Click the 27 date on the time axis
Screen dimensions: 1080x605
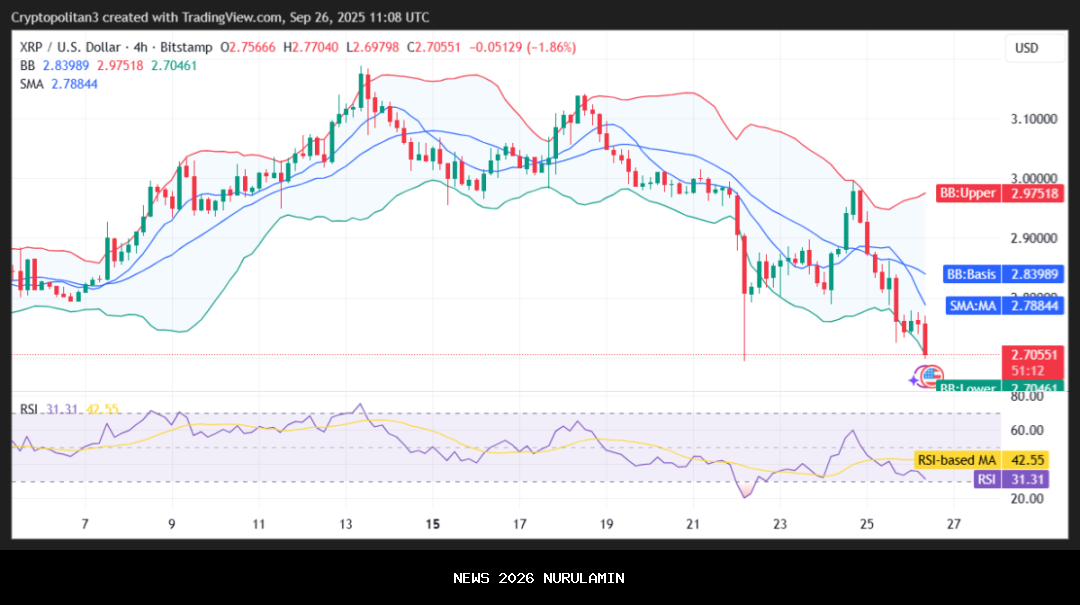953,524
